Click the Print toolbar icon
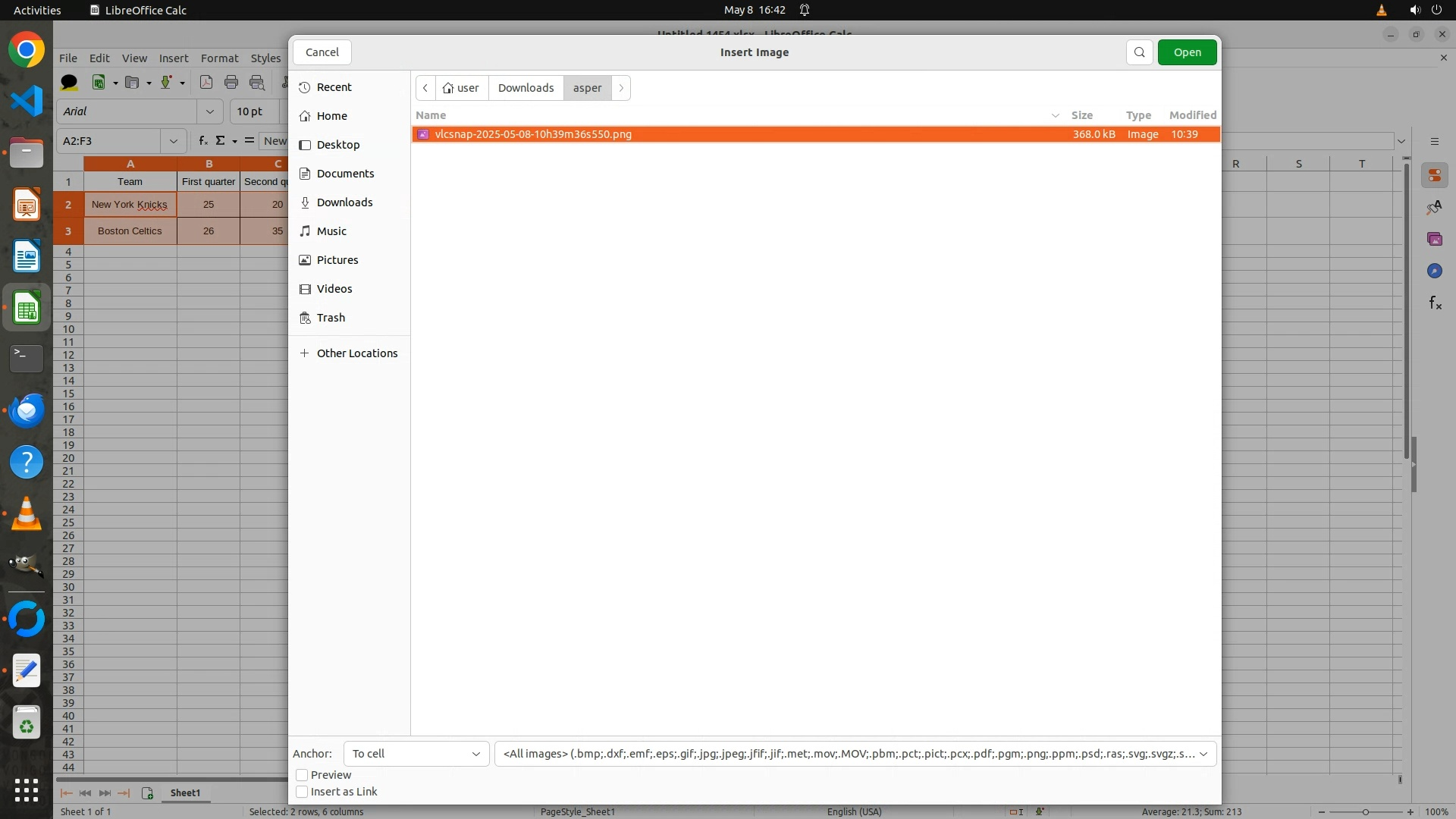The image size is (1456, 819). 231,83
